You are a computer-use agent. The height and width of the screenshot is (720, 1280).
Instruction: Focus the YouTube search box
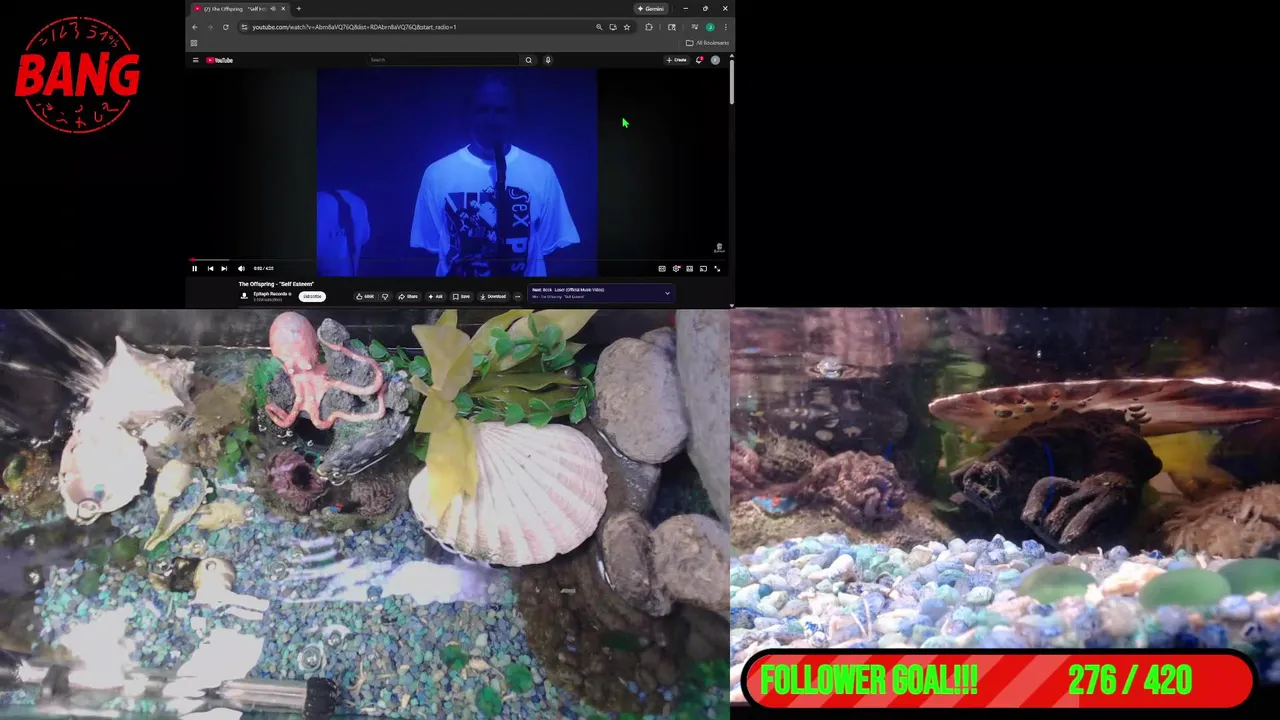[444, 60]
